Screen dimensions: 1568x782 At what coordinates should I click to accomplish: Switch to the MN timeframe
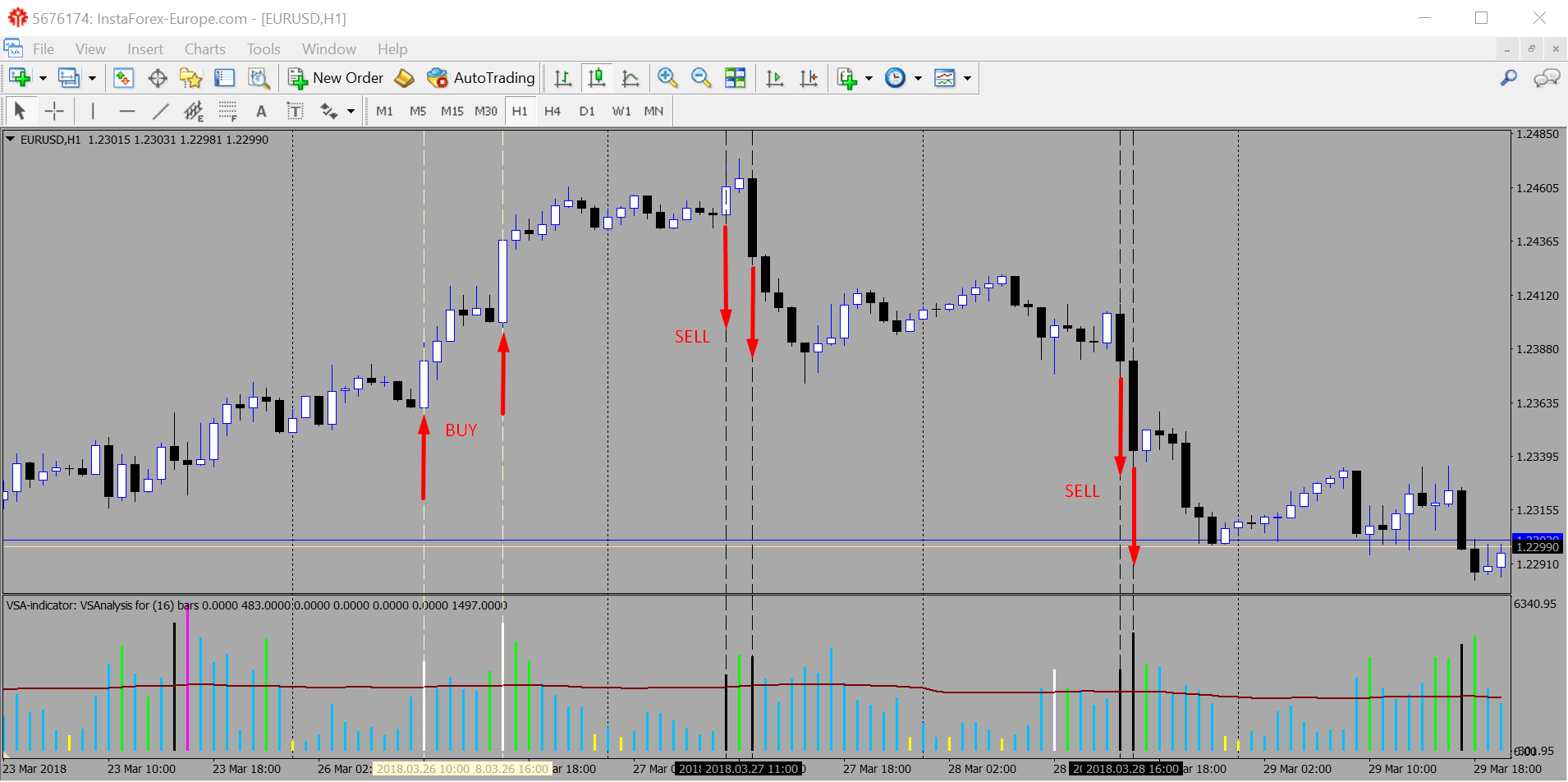pos(653,111)
